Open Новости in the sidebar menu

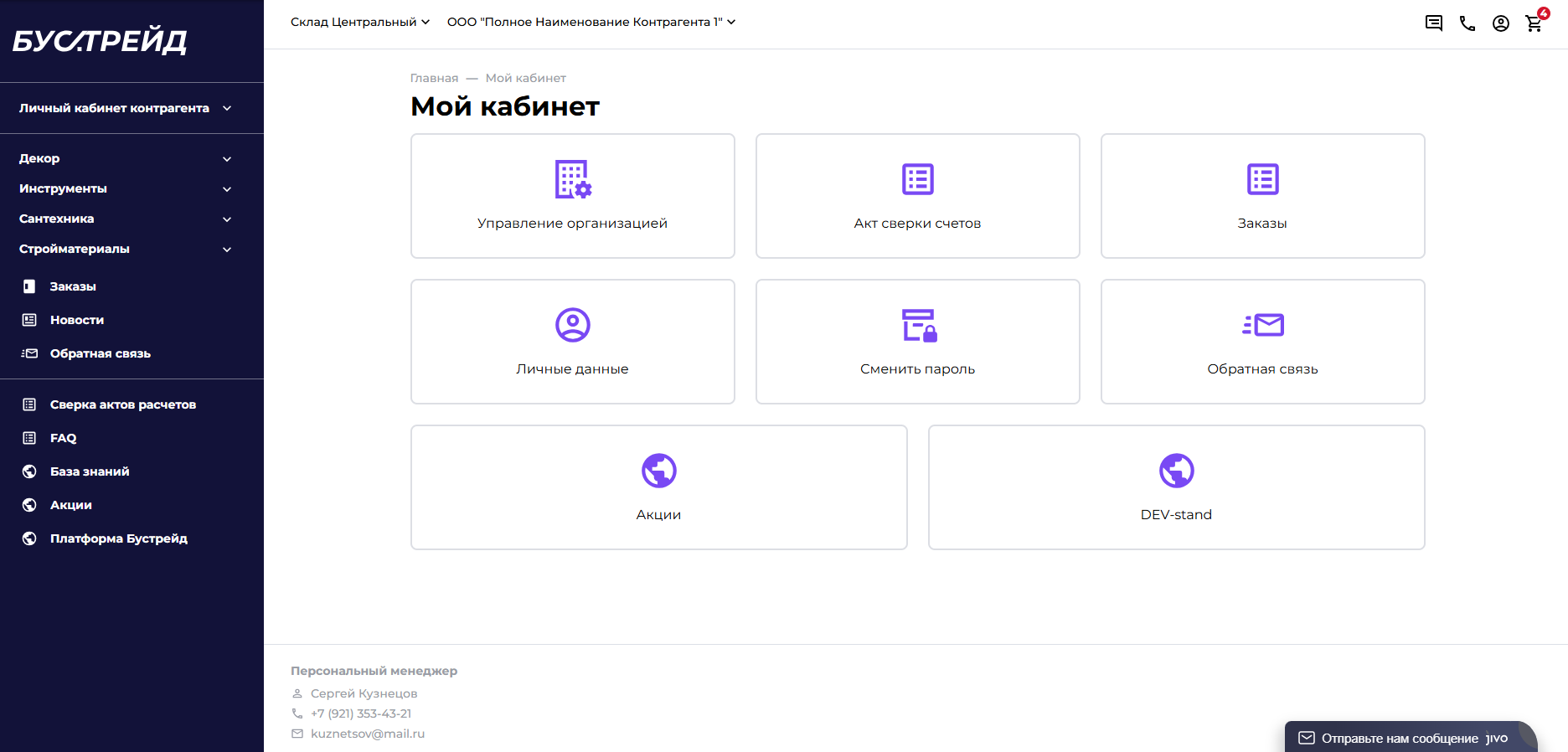pyautogui.click(x=77, y=320)
